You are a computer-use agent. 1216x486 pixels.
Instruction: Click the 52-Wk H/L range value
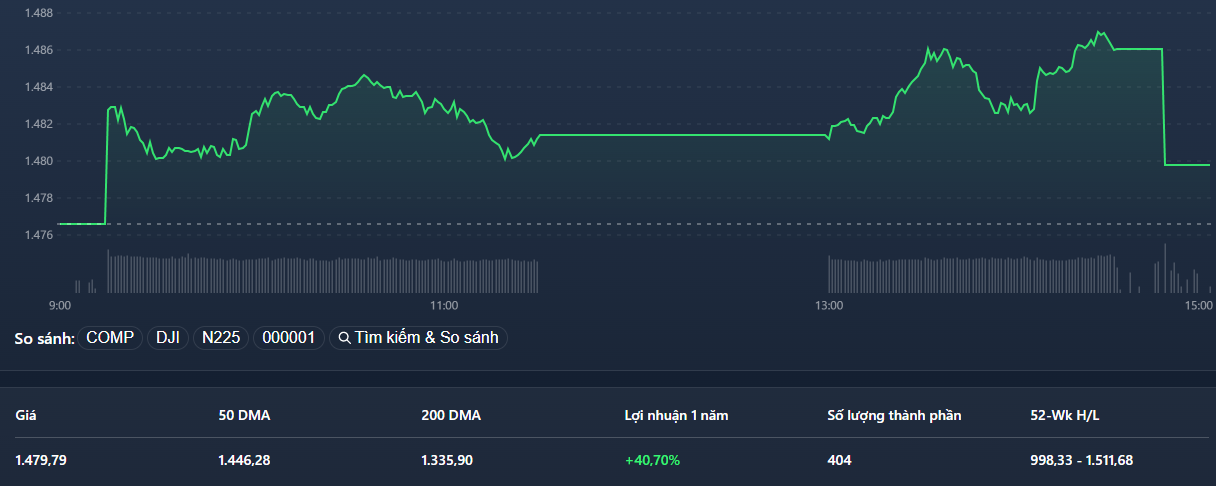(x=1081, y=460)
